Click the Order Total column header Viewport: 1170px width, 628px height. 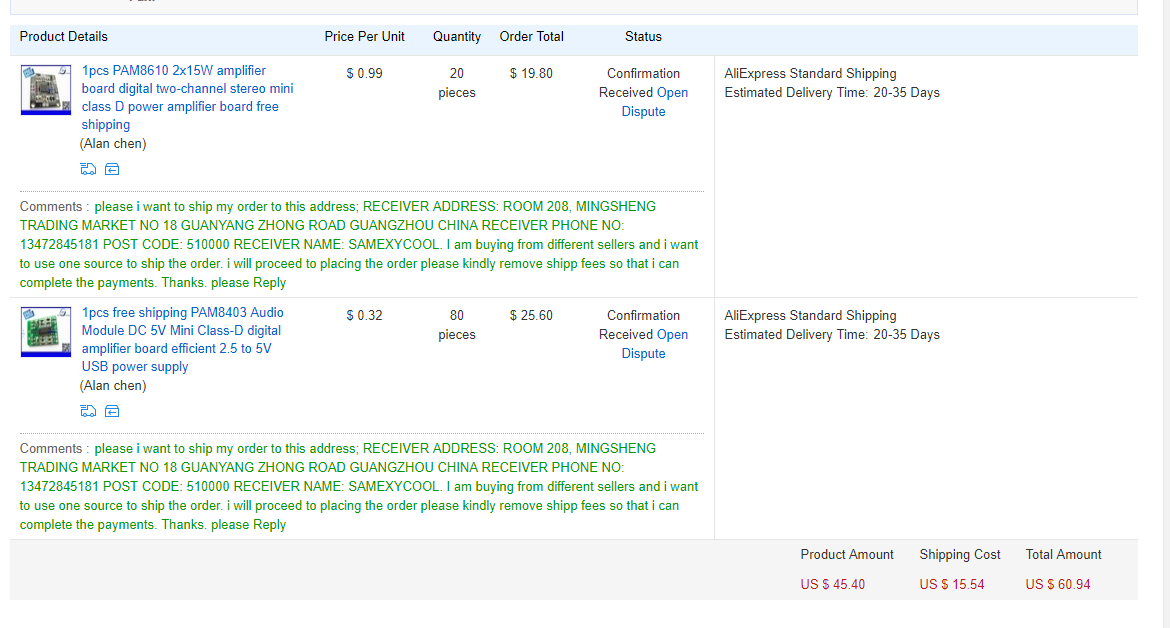click(x=532, y=37)
